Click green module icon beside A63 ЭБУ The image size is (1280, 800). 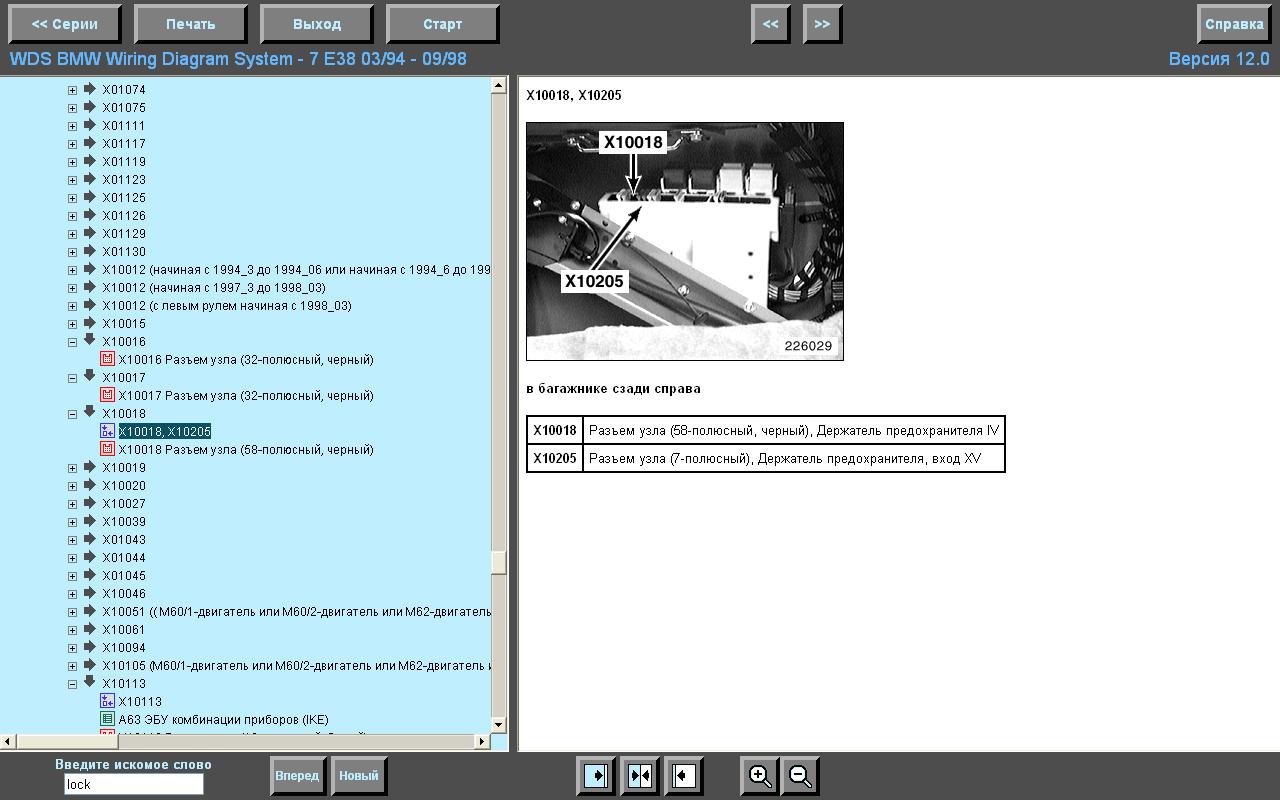[x=107, y=719]
